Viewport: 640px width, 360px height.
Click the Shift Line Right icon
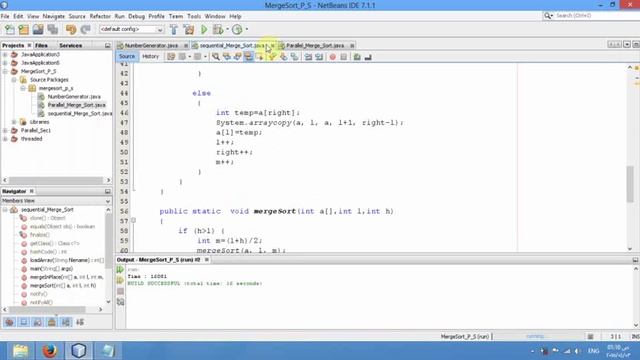point(319,57)
